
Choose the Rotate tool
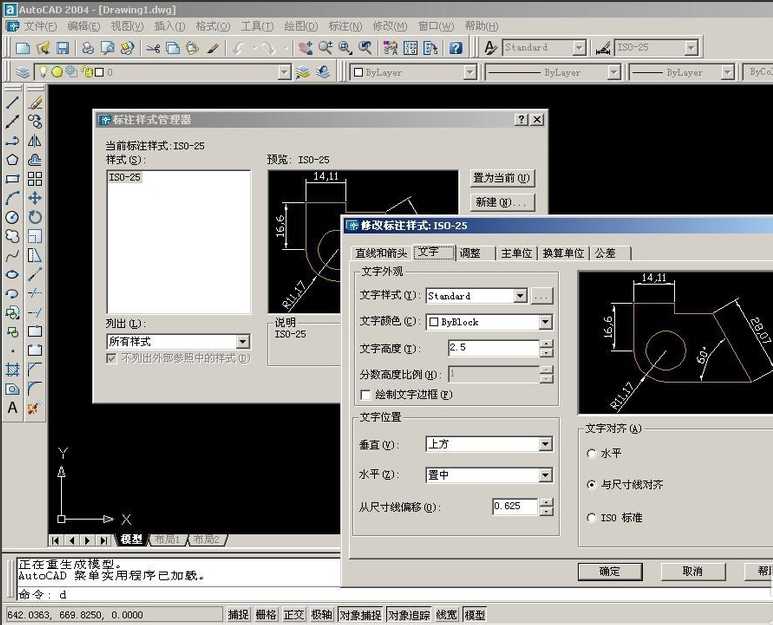[x=35, y=217]
